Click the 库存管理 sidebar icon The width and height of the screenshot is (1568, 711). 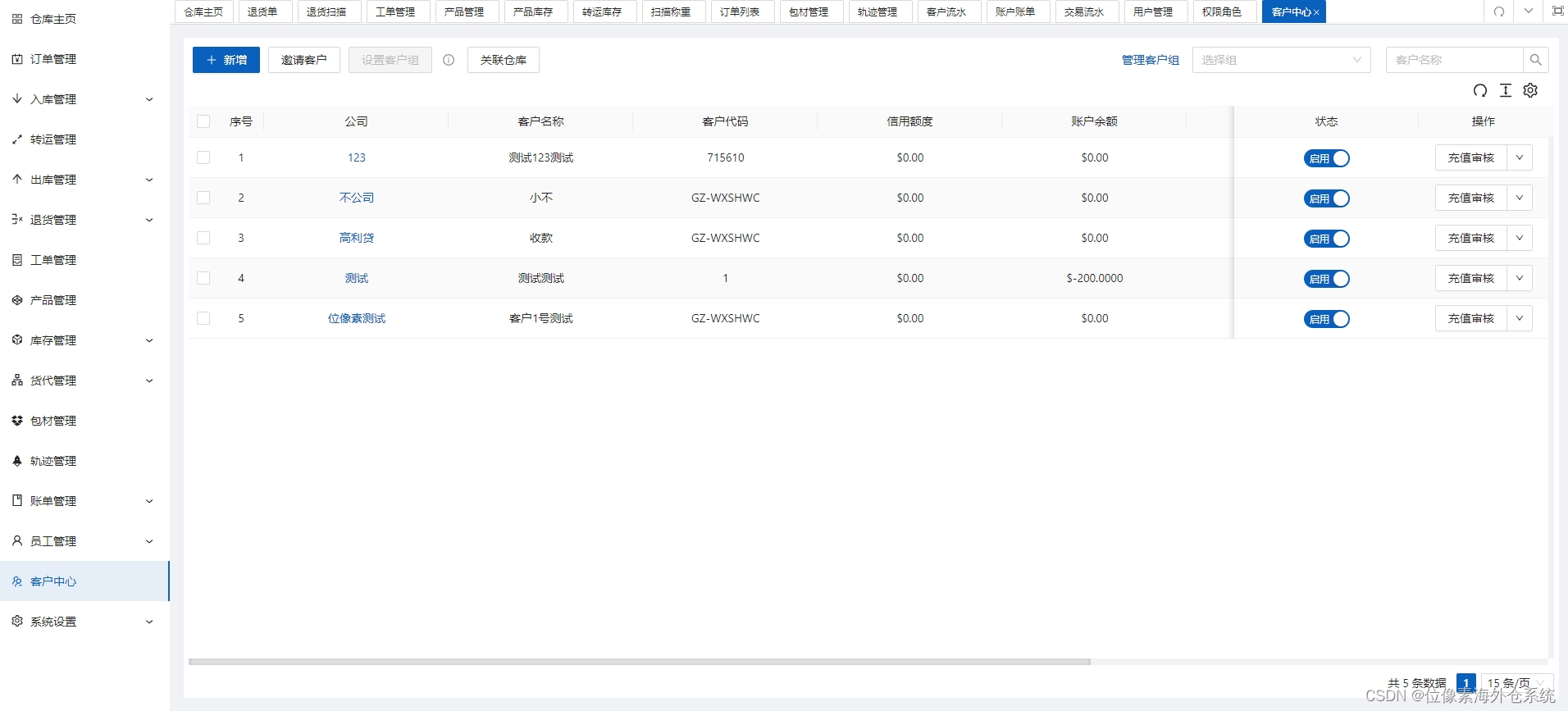pyautogui.click(x=17, y=340)
